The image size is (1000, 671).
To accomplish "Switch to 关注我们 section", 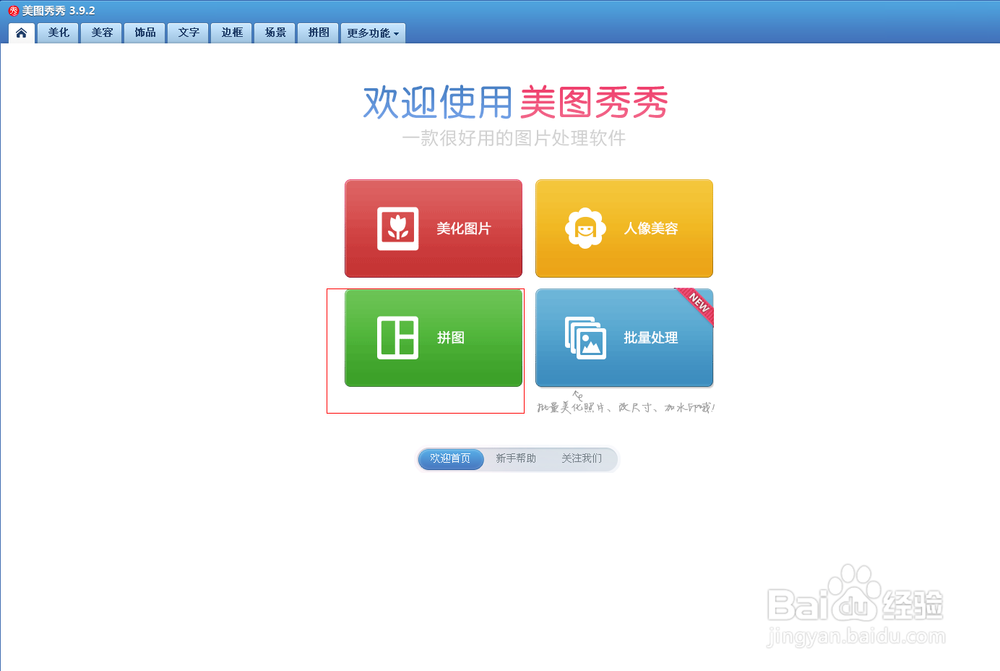I will point(581,459).
